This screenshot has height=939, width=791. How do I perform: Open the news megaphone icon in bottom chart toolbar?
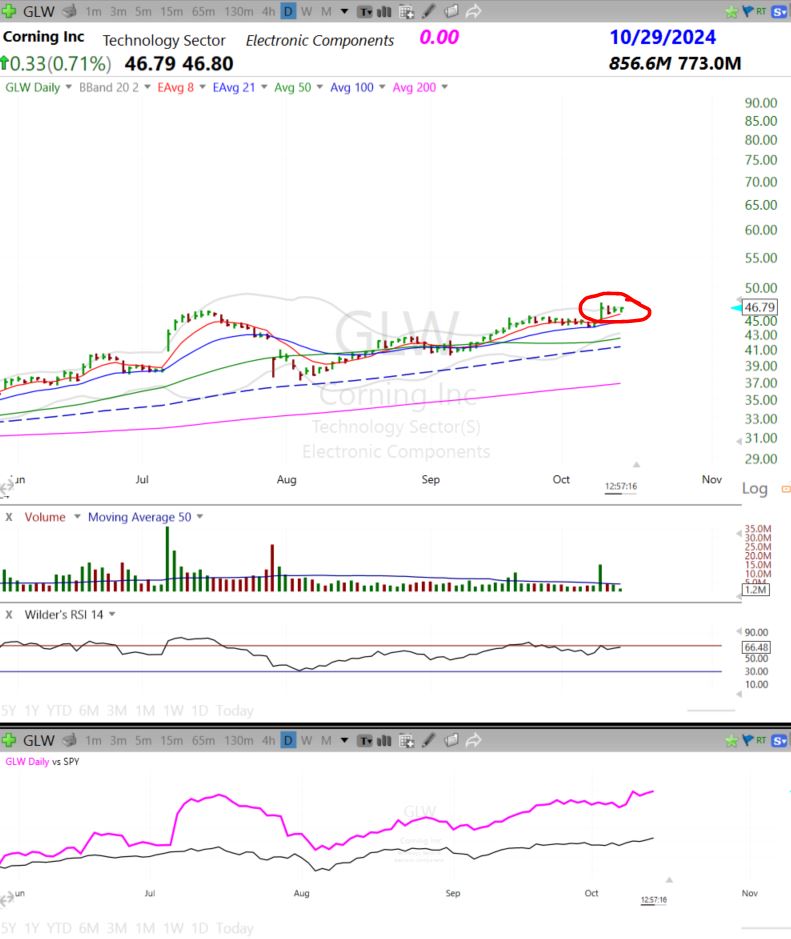pyautogui.click(x=69, y=740)
